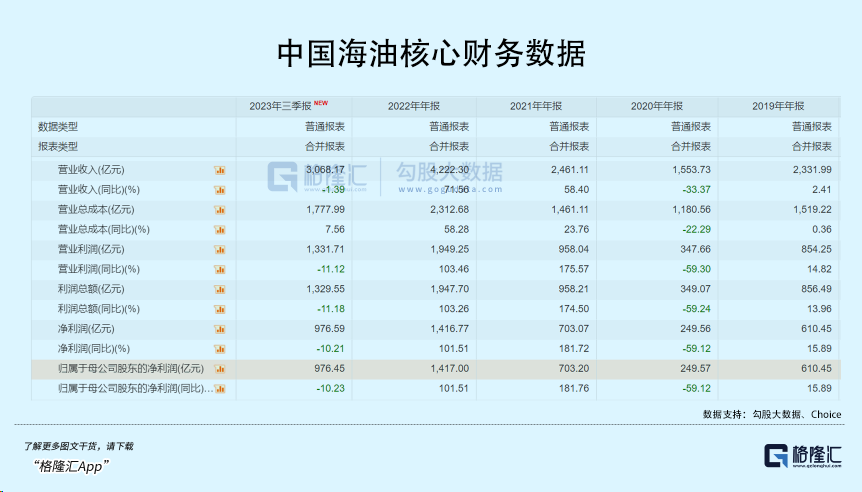Click the chart icon next to 净利润(亿元)
The height and width of the screenshot is (492, 862).
pyautogui.click(x=220, y=328)
